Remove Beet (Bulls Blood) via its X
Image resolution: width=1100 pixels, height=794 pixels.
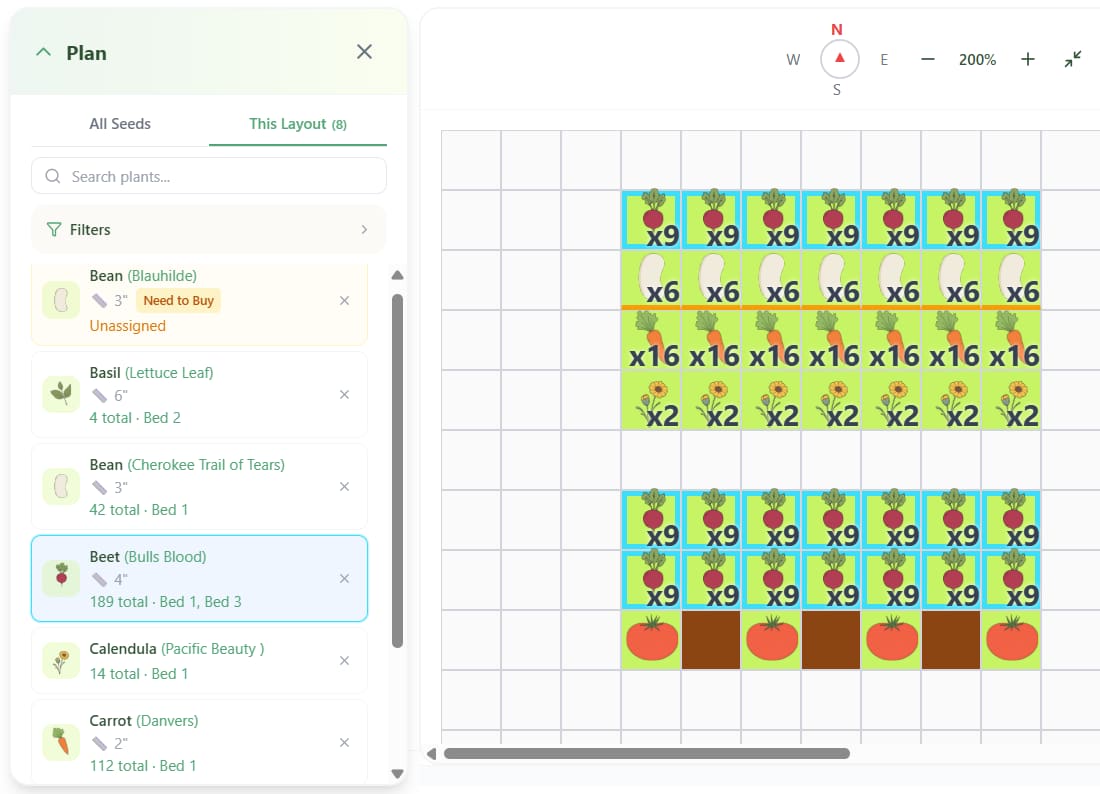(x=344, y=578)
